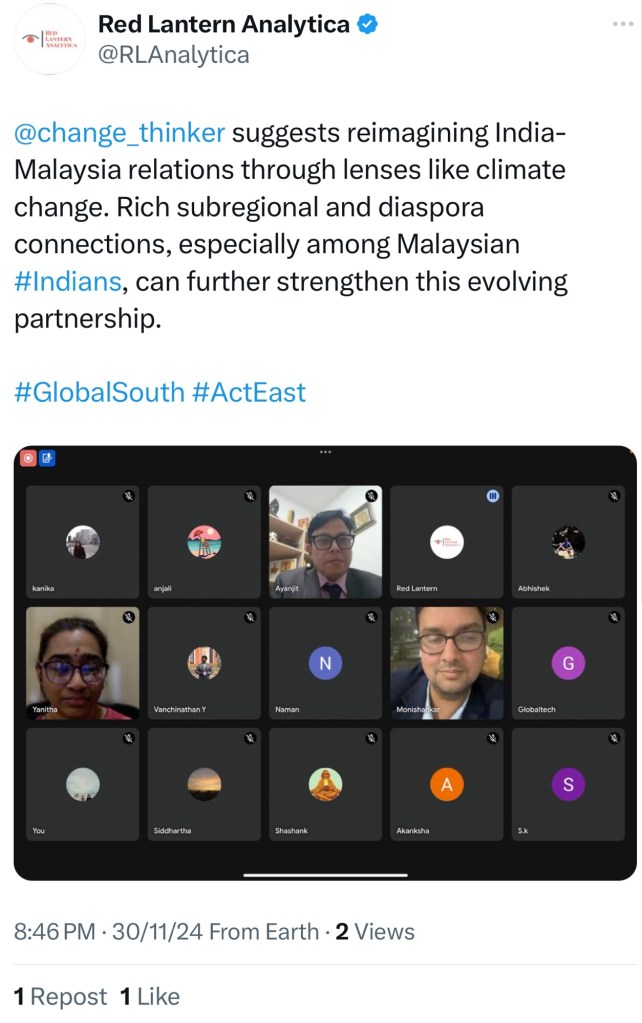
Task: Click the speaking indicator on Red Lantern's tile
Action: click(492, 496)
